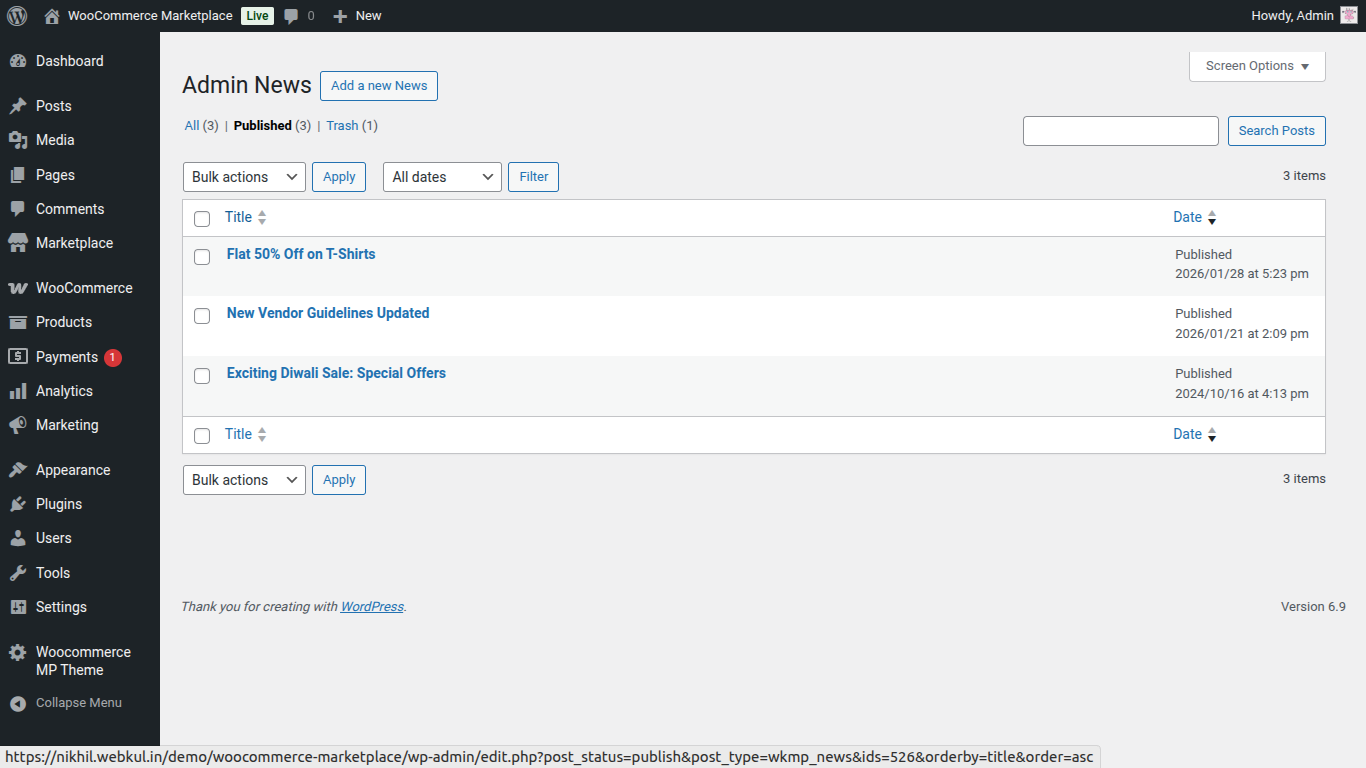This screenshot has height=768, width=1366.
Task: Click the Analytics bar chart icon
Action: 18,391
